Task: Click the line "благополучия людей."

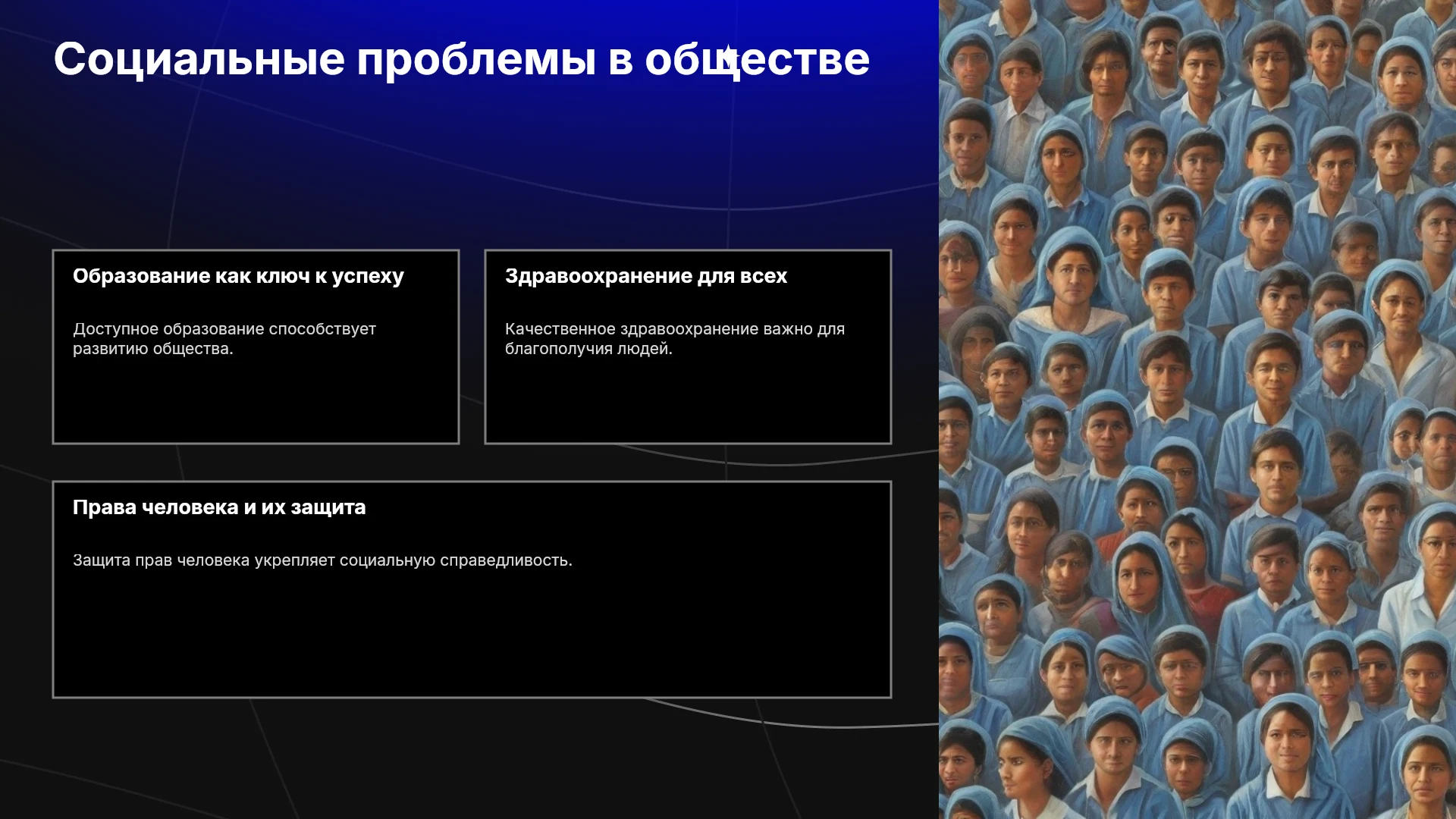Action: point(588,349)
